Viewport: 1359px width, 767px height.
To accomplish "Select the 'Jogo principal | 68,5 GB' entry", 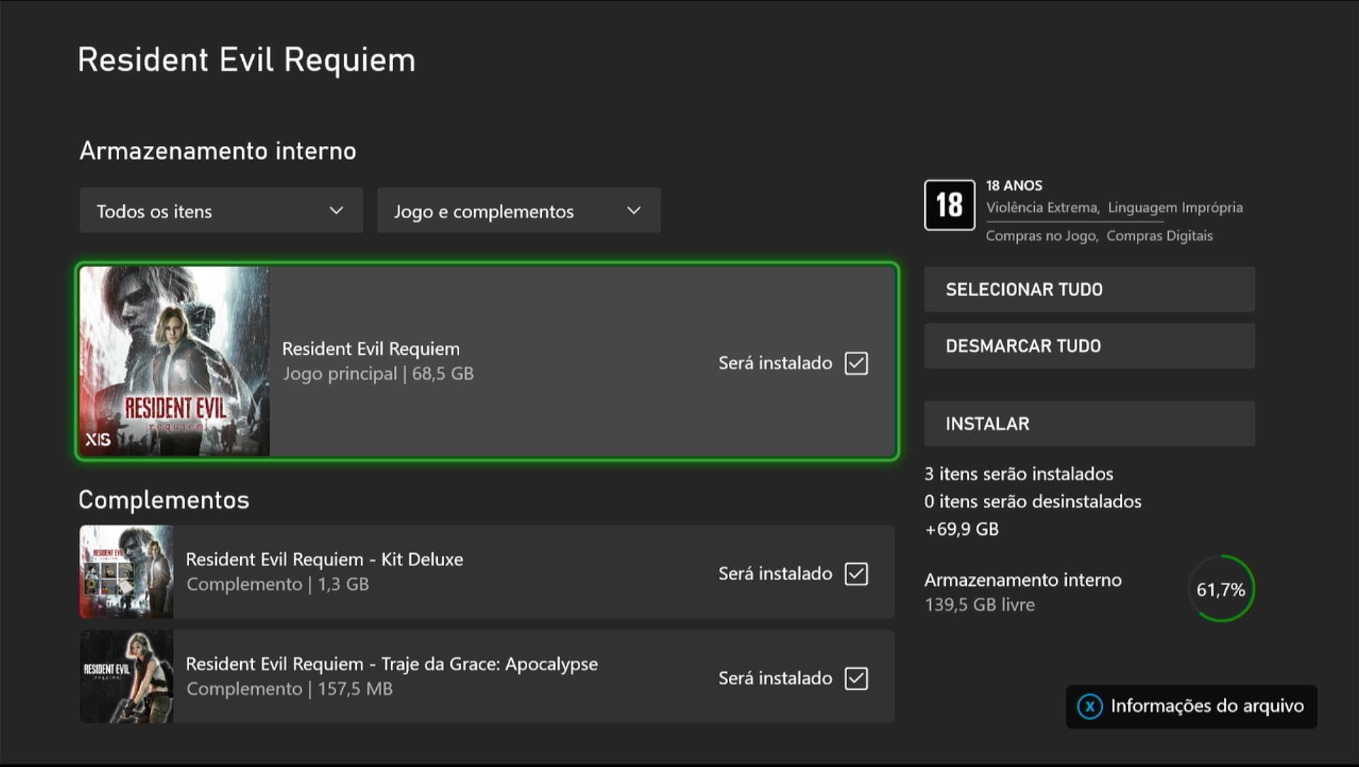I will click(378, 374).
